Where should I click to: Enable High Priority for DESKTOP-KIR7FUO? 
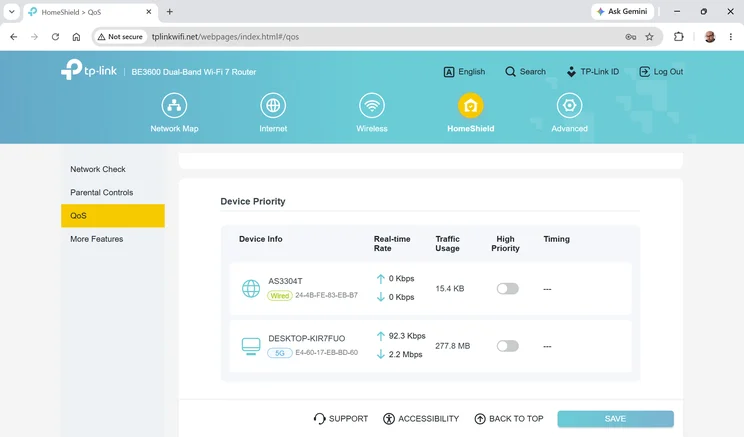click(x=507, y=346)
